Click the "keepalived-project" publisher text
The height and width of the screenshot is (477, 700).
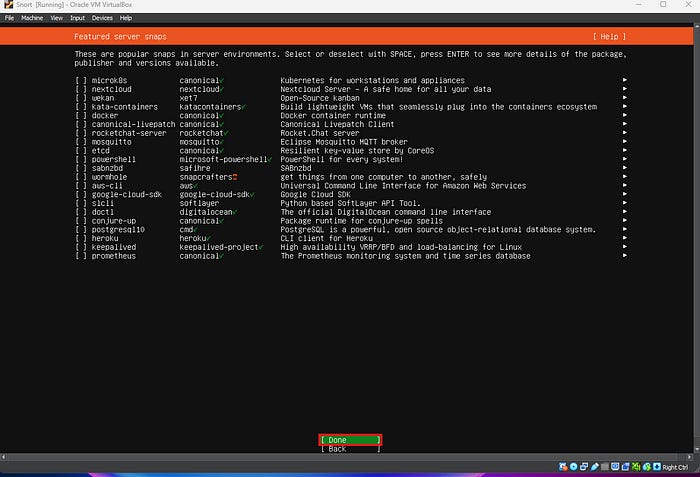coord(219,247)
